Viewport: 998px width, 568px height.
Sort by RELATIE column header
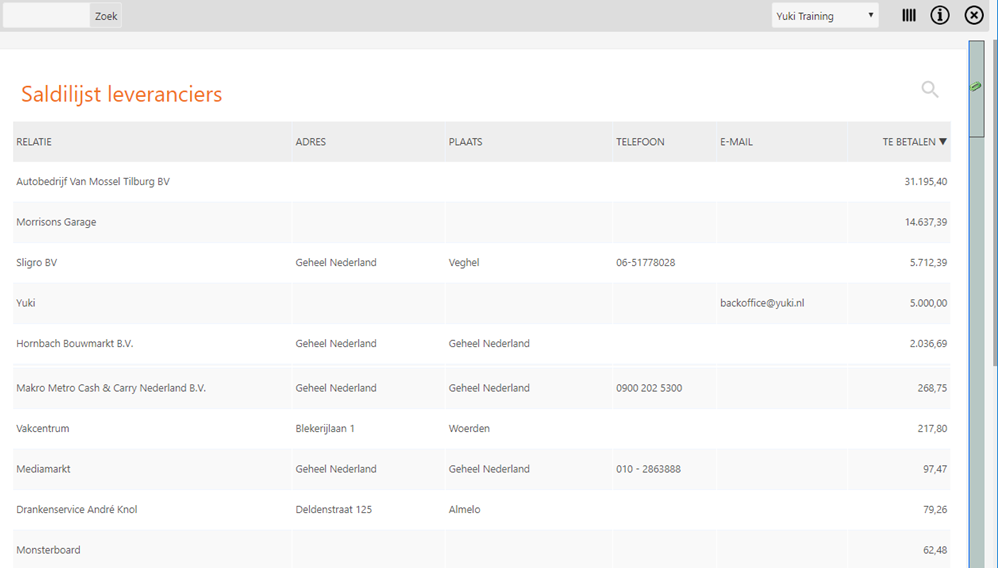[34, 142]
